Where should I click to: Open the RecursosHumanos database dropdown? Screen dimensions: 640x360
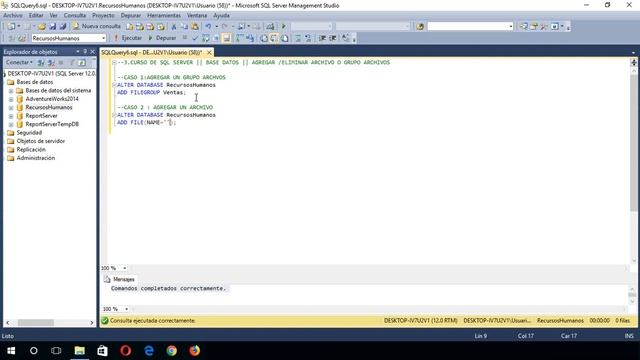[103, 38]
